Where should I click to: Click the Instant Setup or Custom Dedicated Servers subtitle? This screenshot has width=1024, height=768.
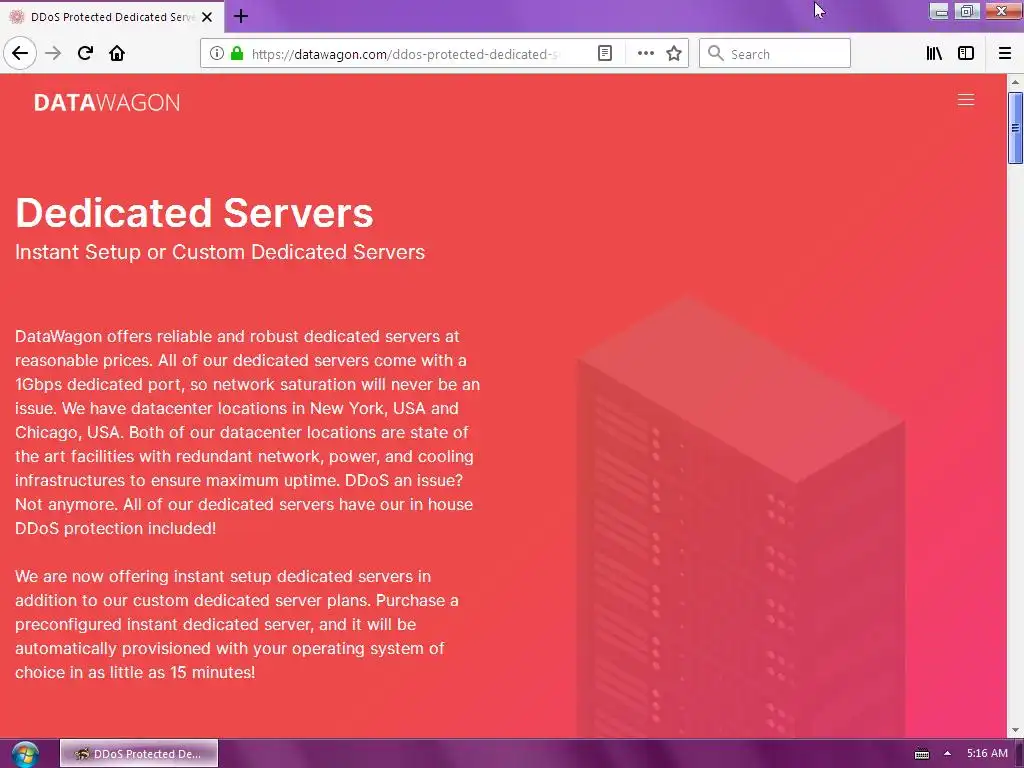pyautogui.click(x=220, y=252)
